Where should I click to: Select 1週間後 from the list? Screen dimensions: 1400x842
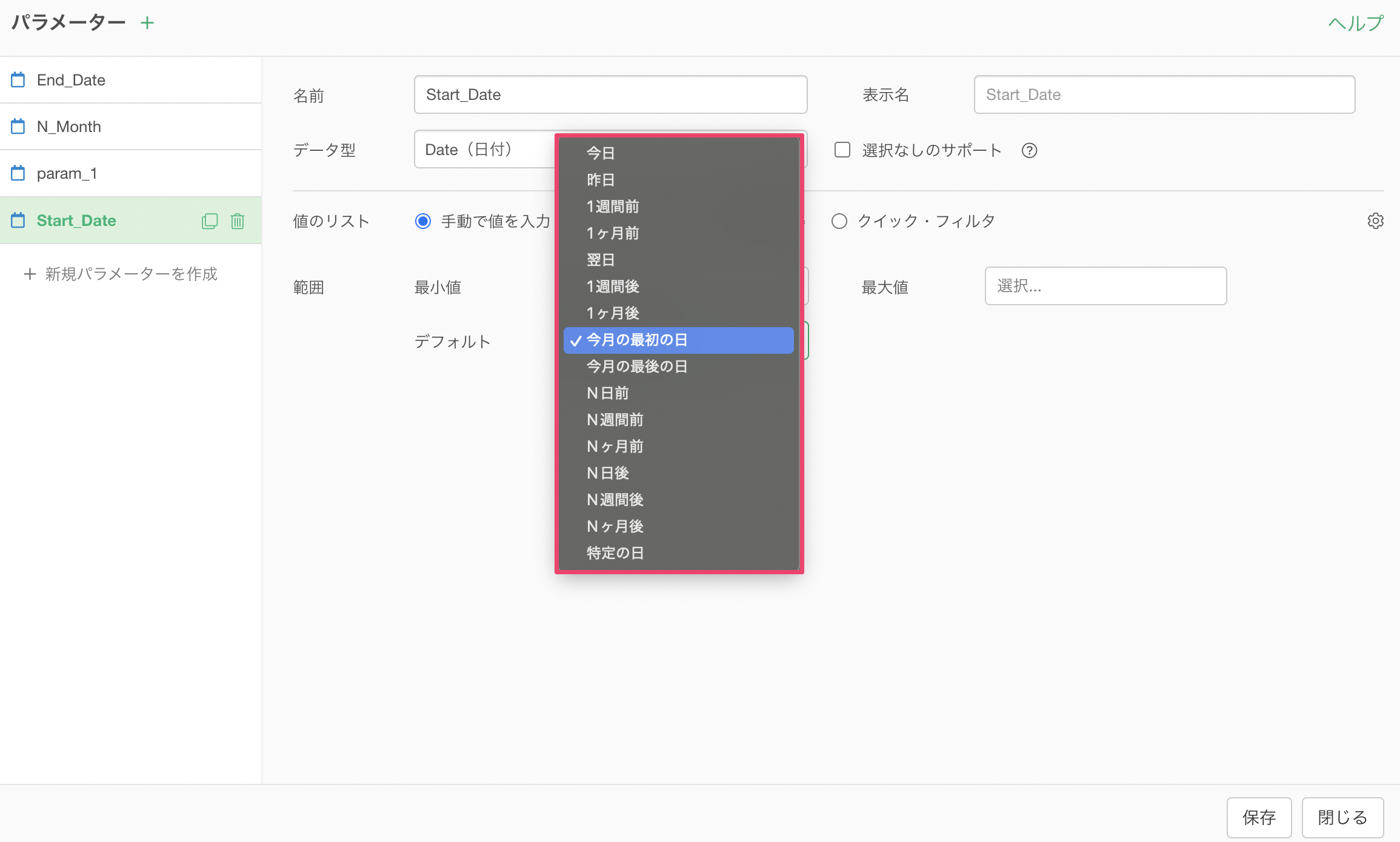click(679, 287)
